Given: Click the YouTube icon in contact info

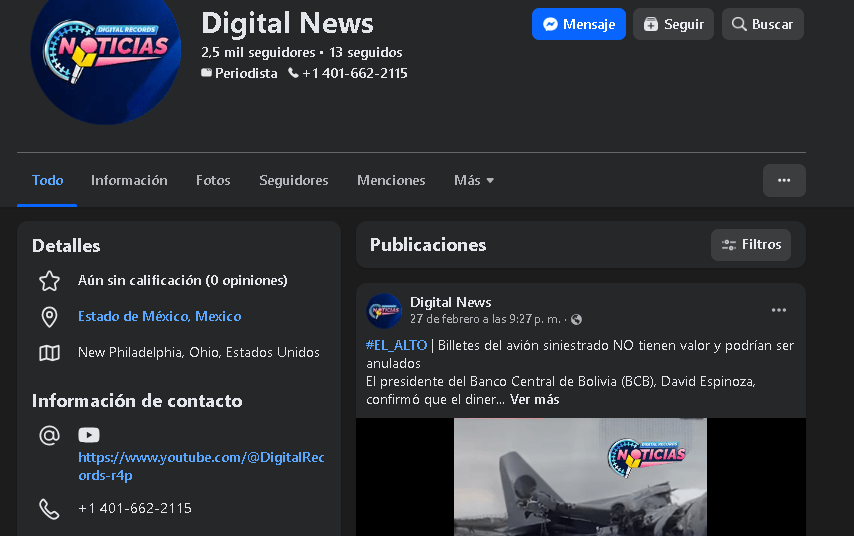Looking at the screenshot, I should click(x=89, y=435).
